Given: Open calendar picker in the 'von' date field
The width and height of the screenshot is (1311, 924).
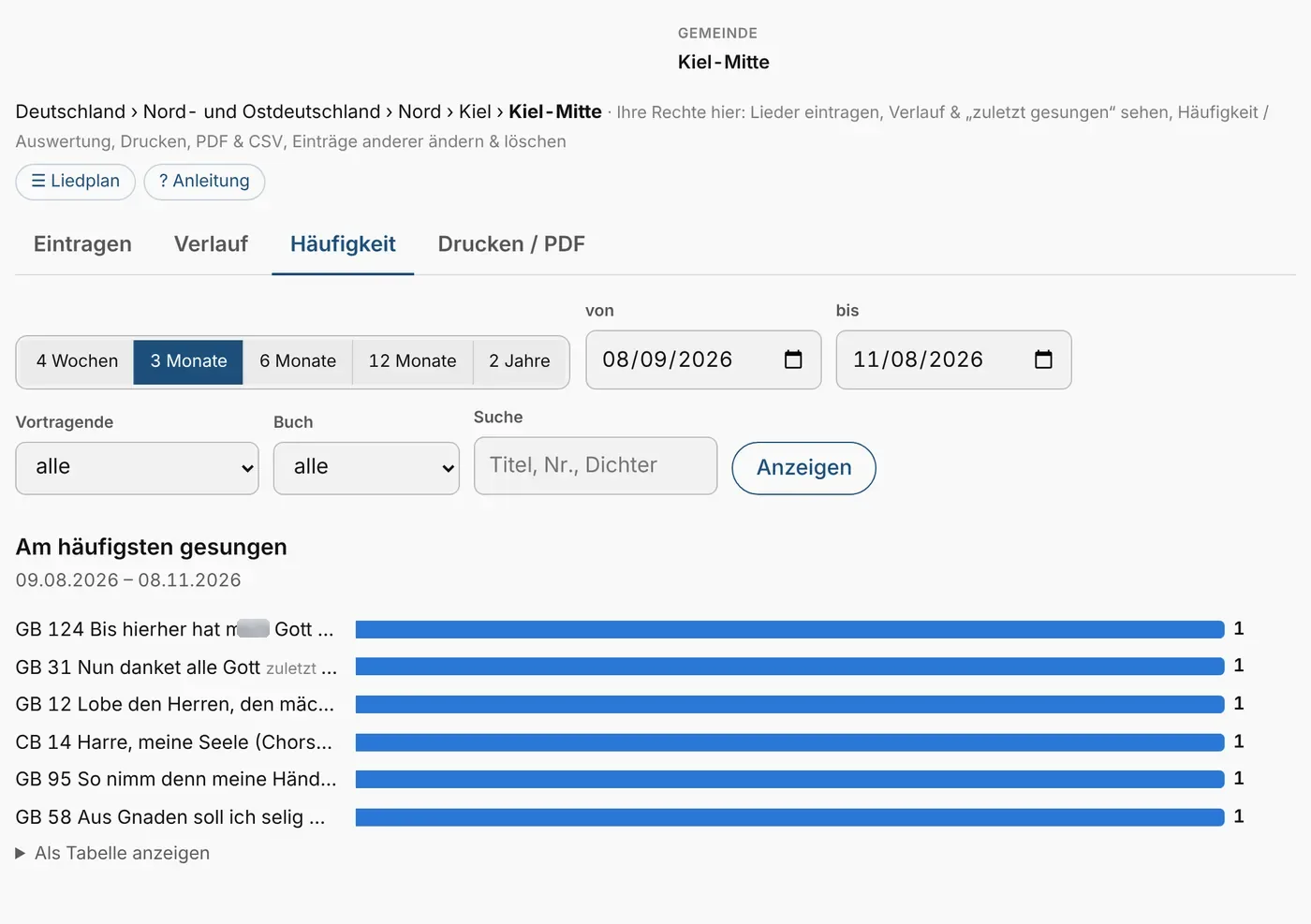Looking at the screenshot, I should pyautogui.click(x=793, y=359).
